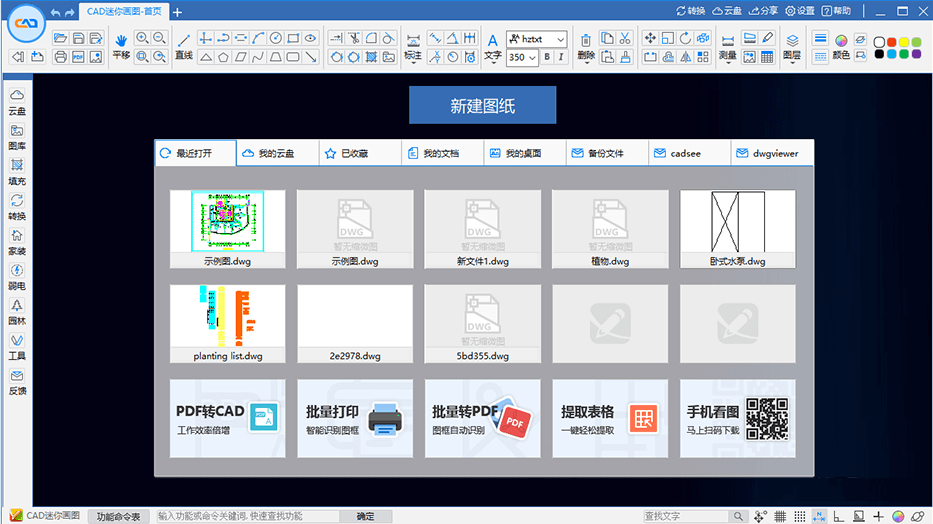Pick the red color swatch

891,42
